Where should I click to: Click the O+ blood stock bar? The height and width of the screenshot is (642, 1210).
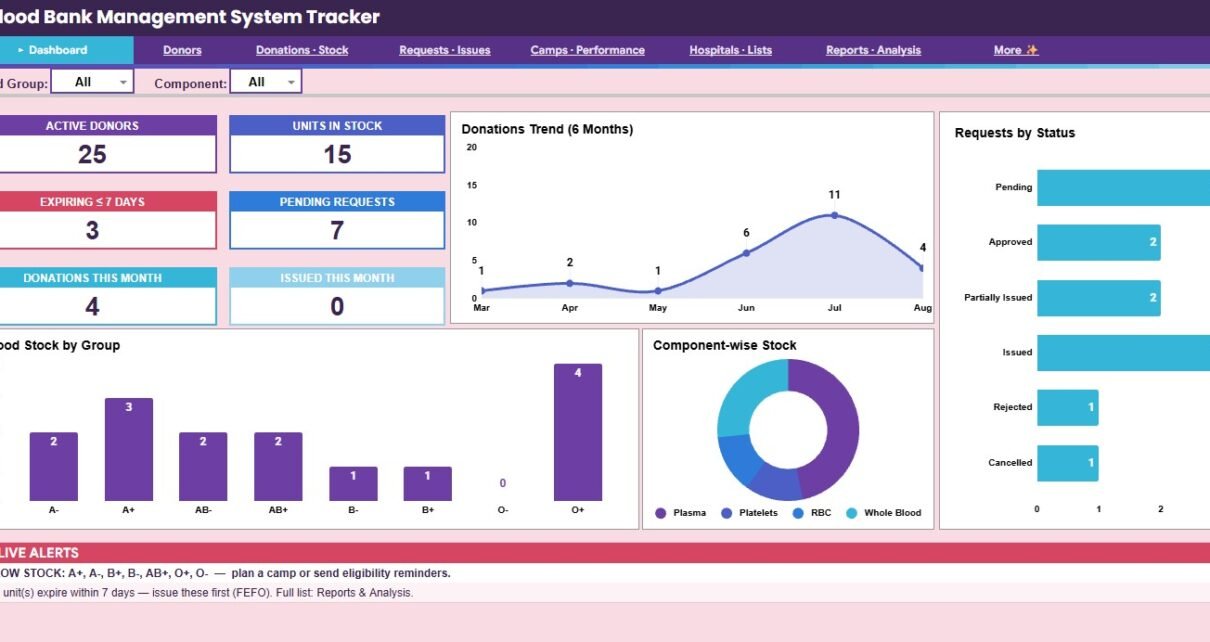click(578, 432)
